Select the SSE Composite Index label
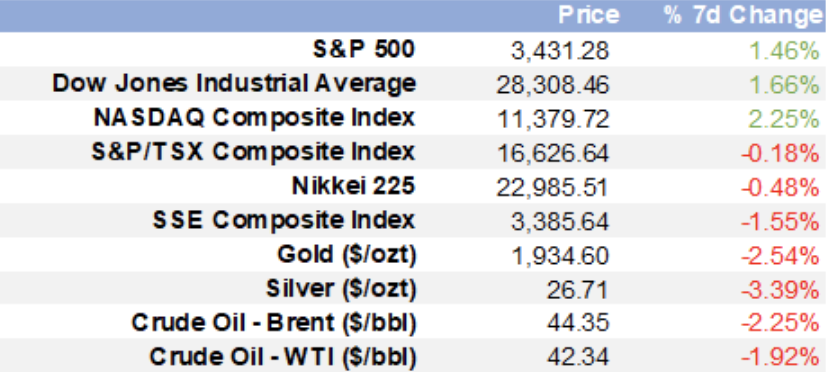This screenshot has width=826, height=372. [284, 220]
